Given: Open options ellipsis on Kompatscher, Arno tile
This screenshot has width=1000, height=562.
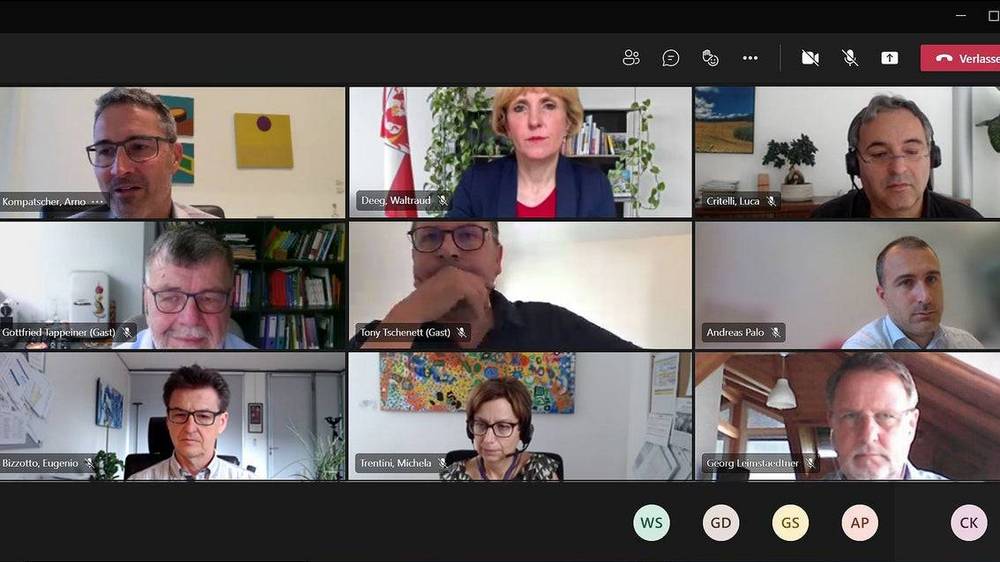Looking at the screenshot, I should click(98, 202).
